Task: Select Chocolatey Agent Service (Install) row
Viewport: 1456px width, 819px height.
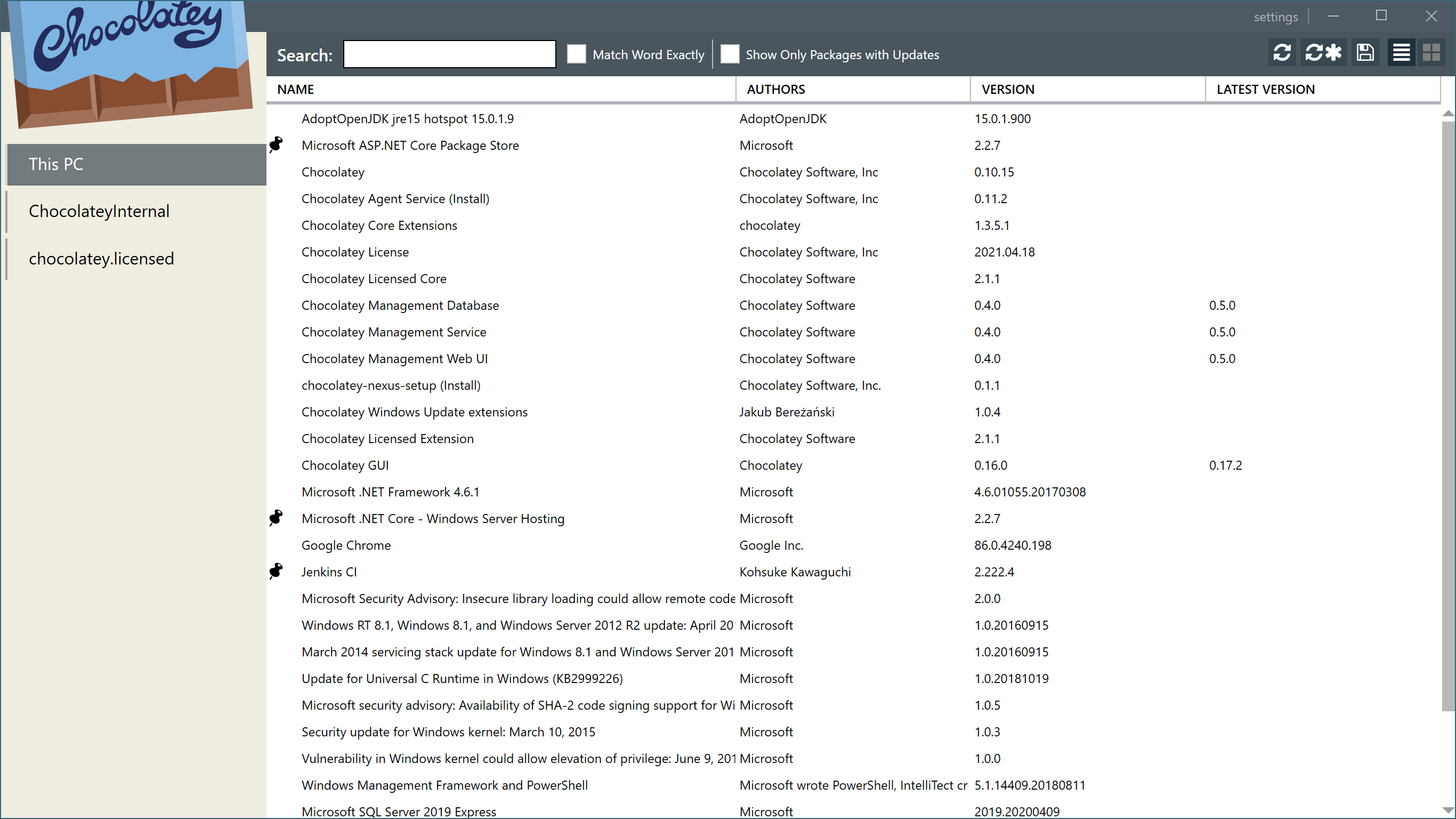Action: pyautogui.click(x=853, y=198)
